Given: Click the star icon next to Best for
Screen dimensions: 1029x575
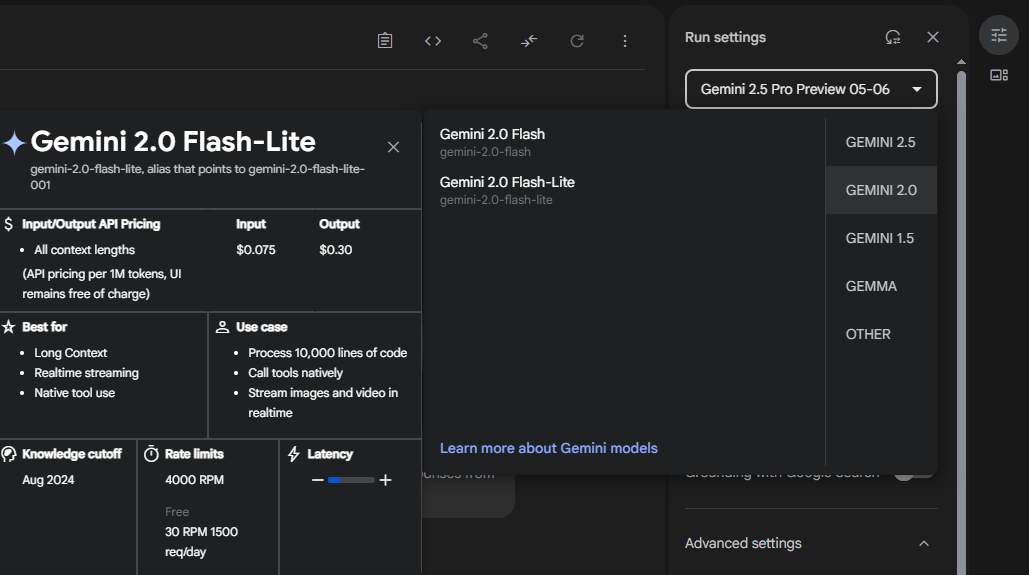Looking at the screenshot, I should click(x=9, y=327).
